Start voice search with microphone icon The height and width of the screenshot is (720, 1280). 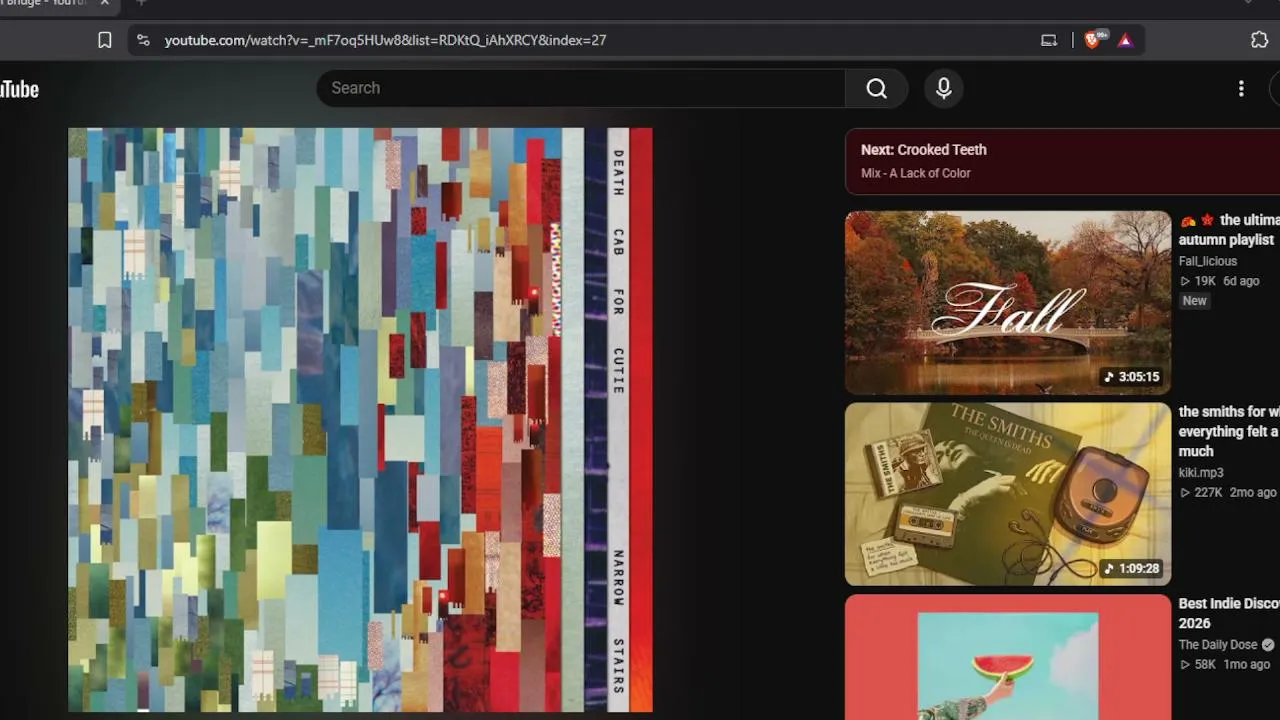point(943,88)
